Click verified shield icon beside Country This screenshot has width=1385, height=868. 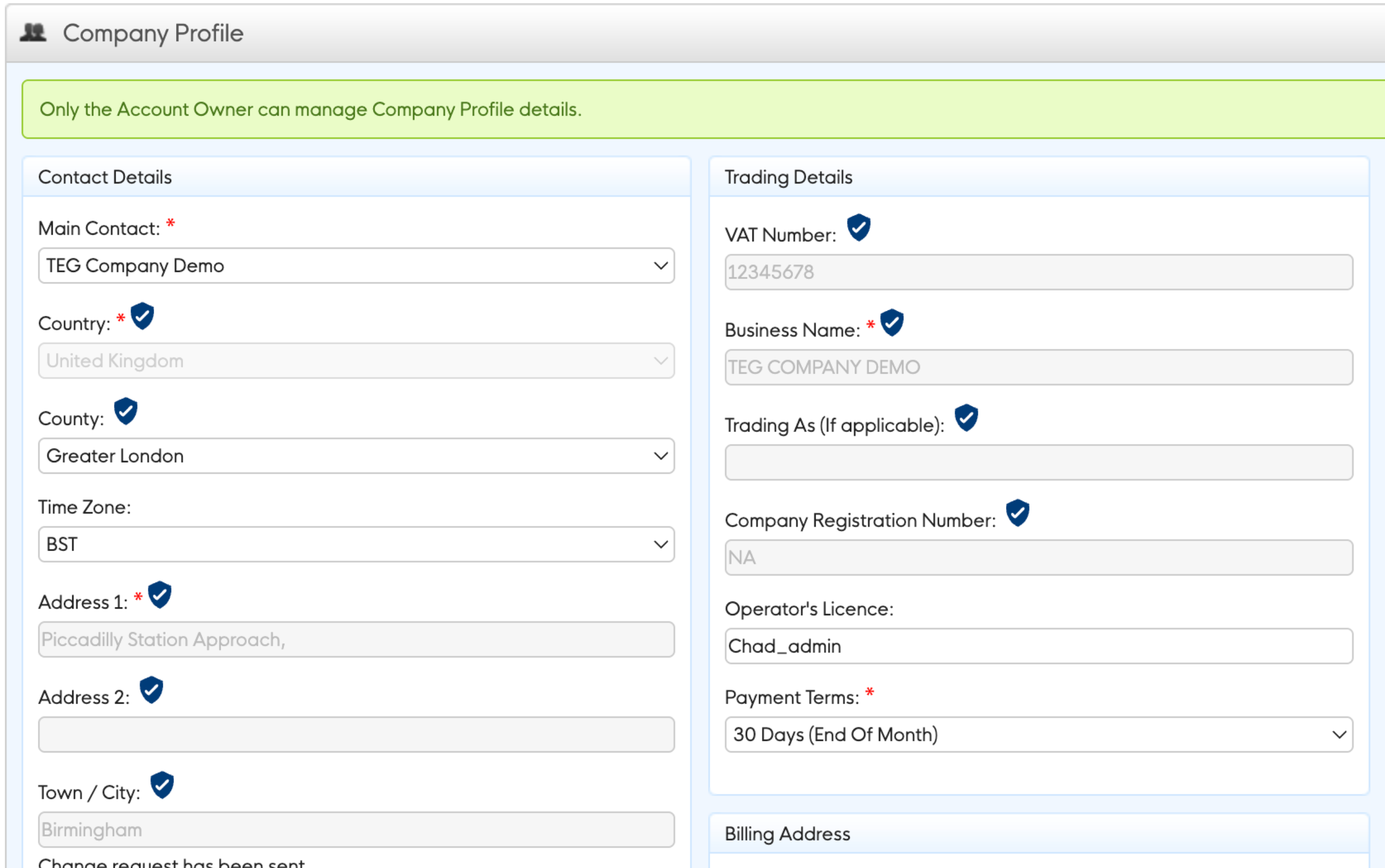(143, 316)
